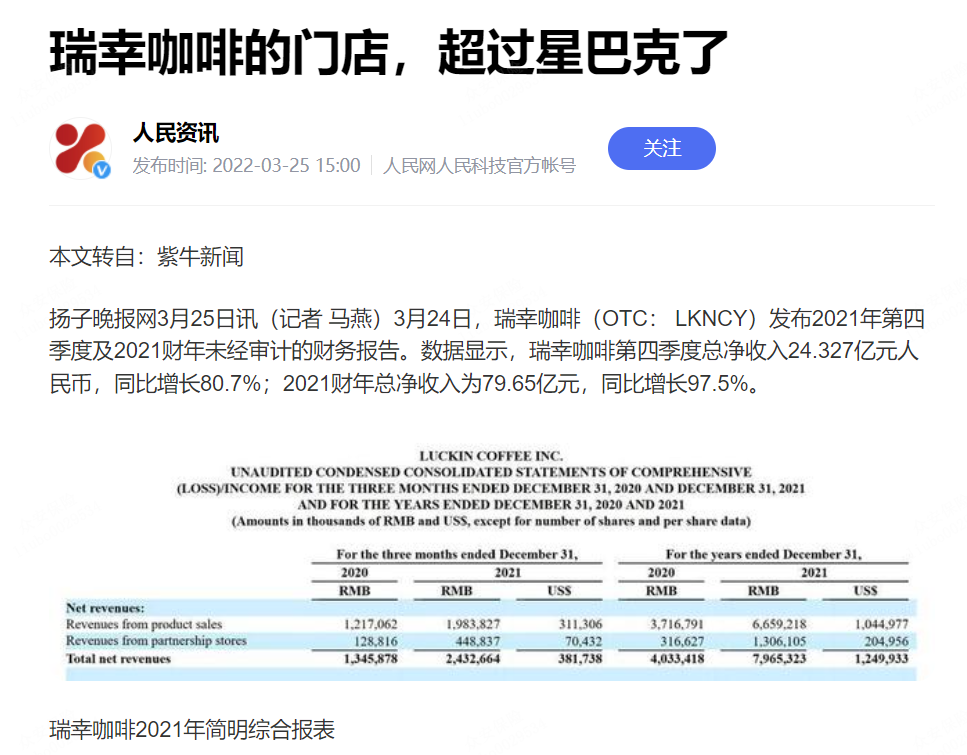Click header For the three months ended December 31
This screenshot has height=755, width=967.
457,554
